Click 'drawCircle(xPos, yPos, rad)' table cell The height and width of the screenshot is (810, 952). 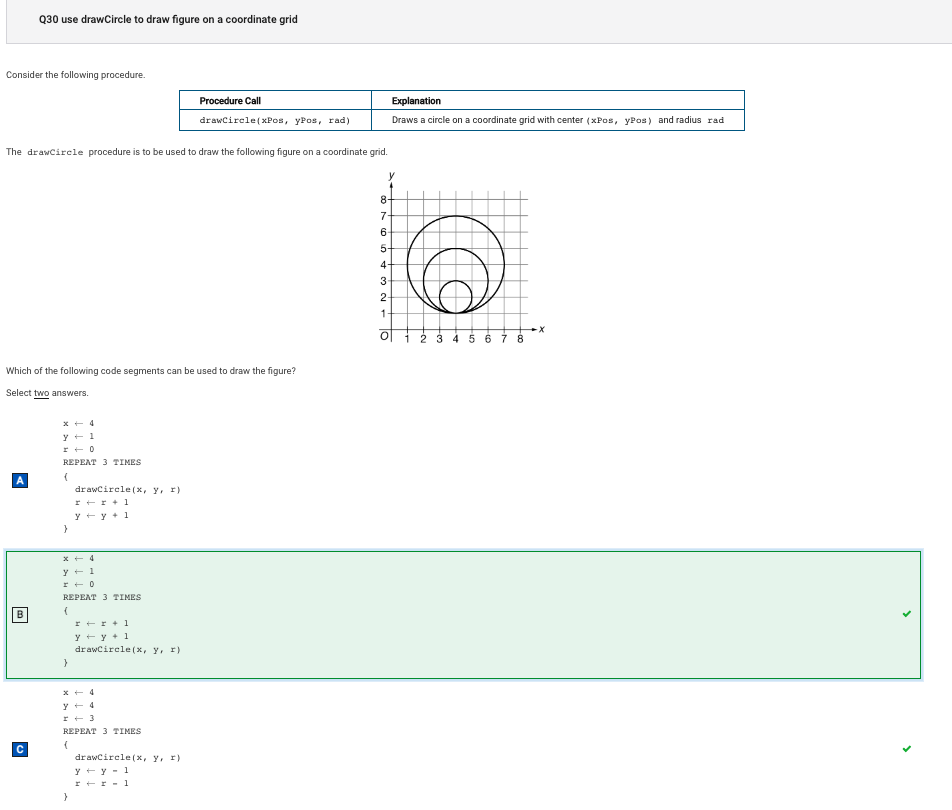[275, 120]
